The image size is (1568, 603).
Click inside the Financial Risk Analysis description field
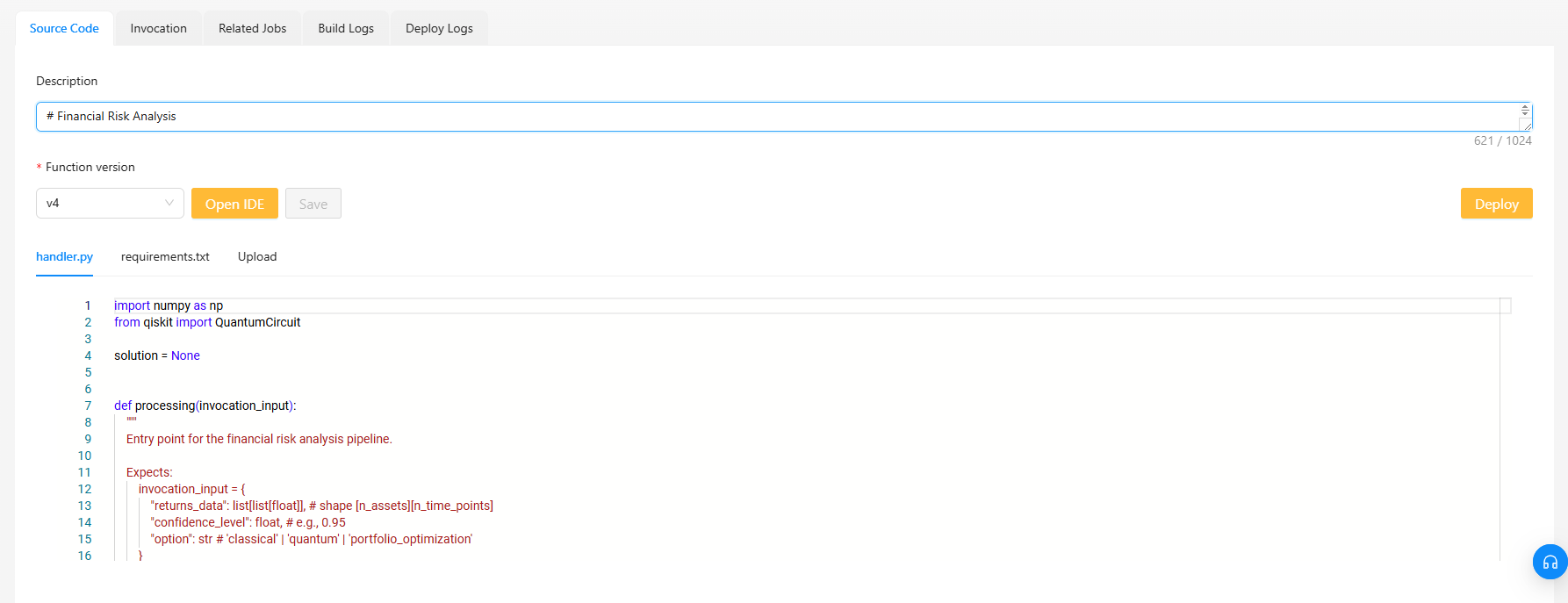(527, 116)
